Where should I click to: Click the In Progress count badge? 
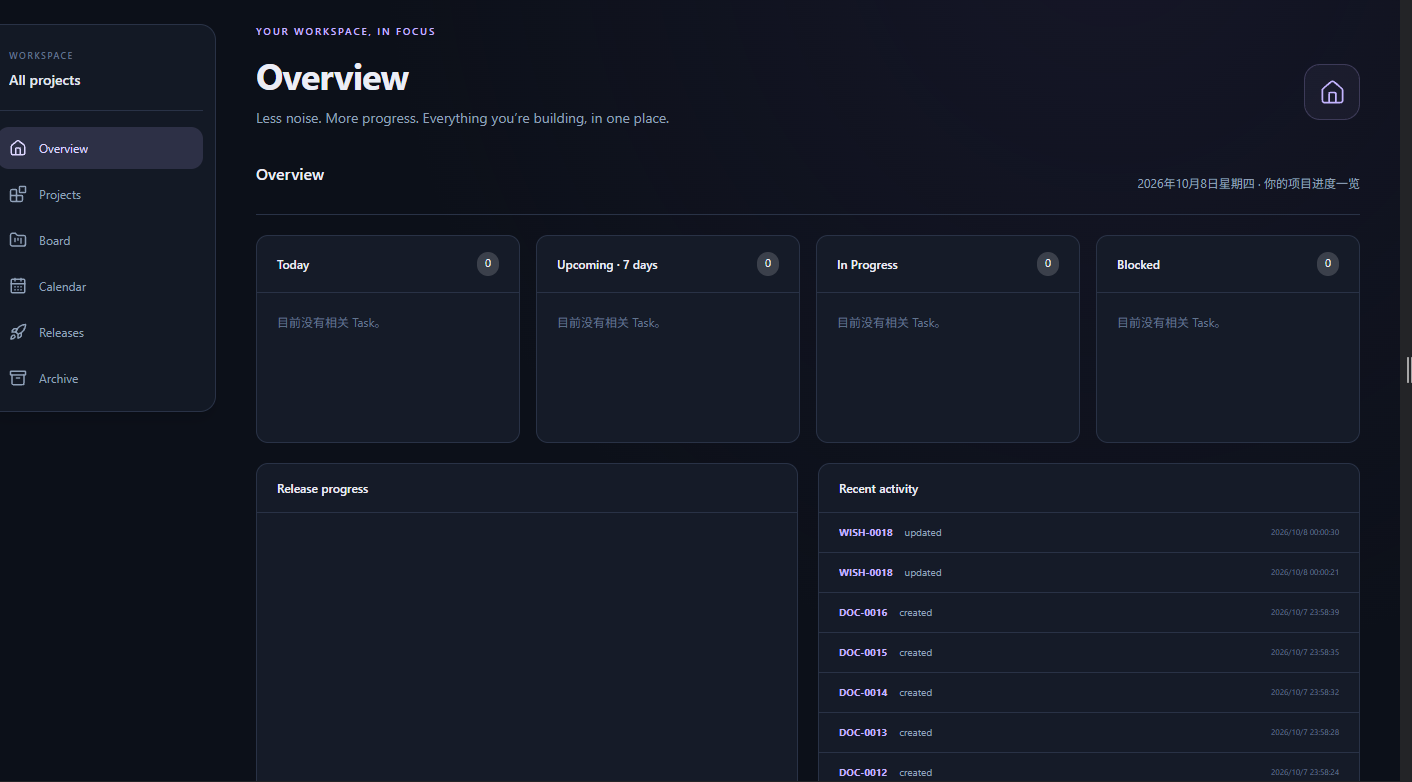pyautogui.click(x=1048, y=264)
